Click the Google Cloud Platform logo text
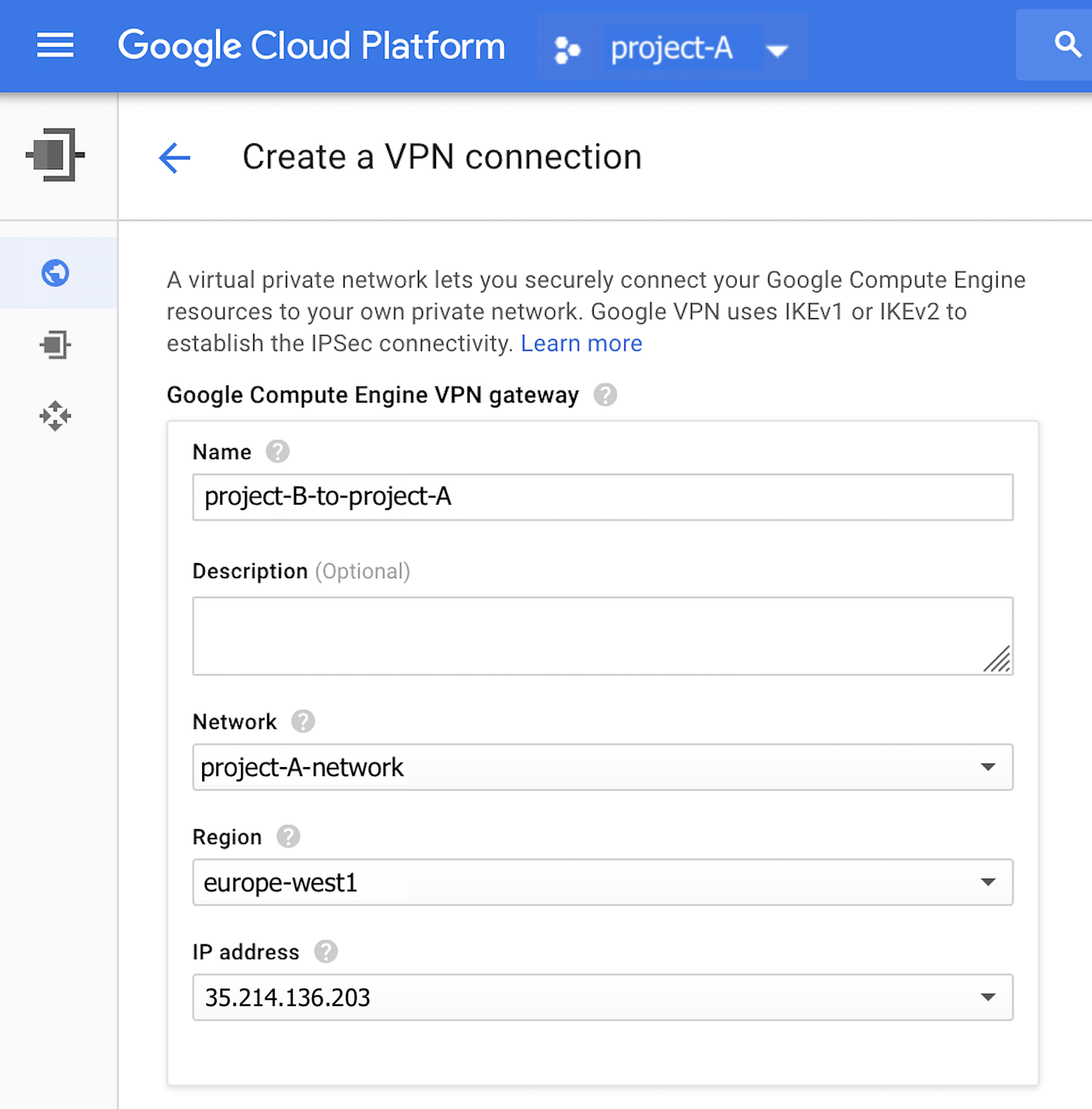Image resolution: width=1092 pixels, height=1109 pixels. pos(311,46)
